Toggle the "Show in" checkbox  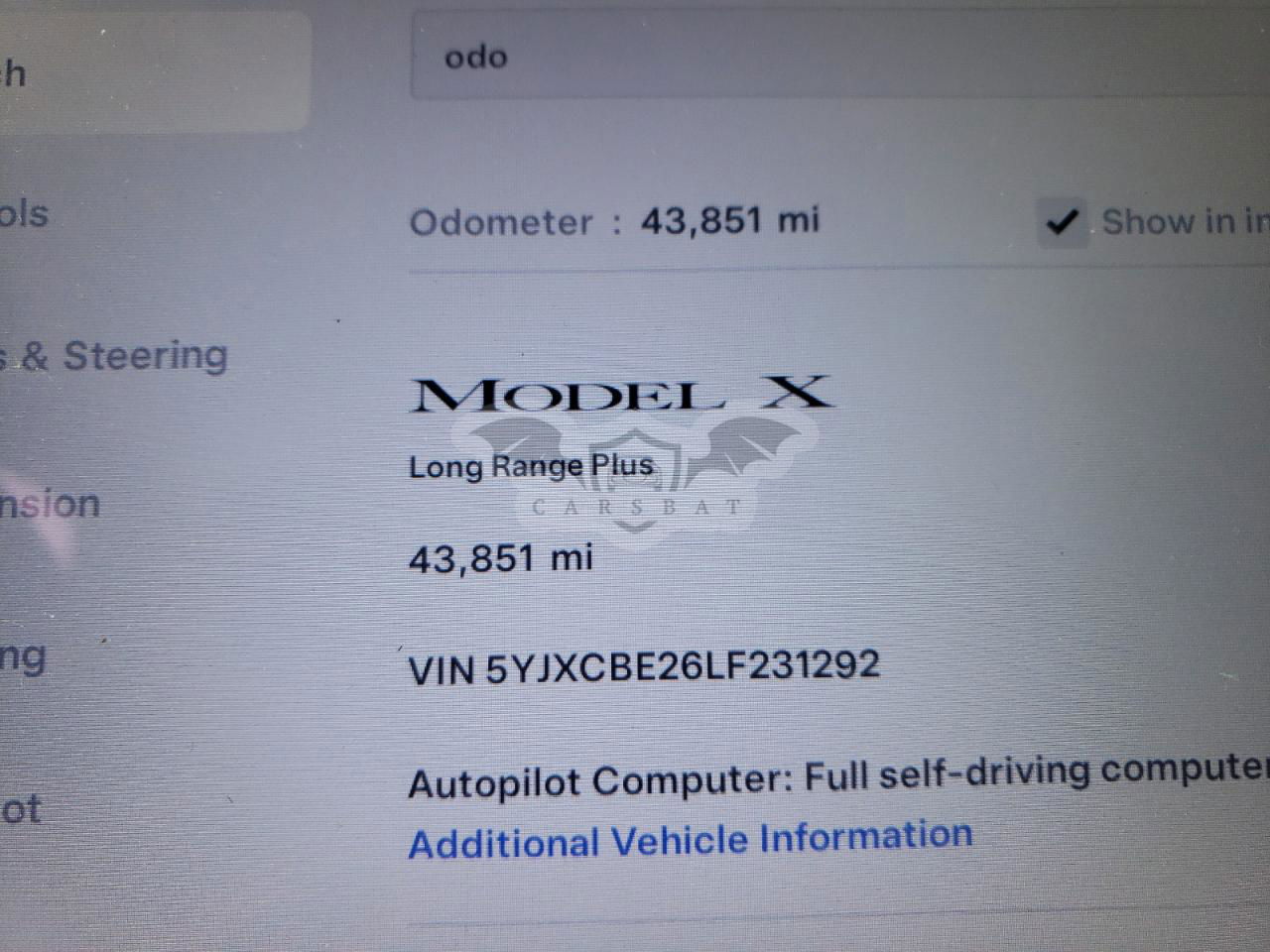click(x=1062, y=222)
